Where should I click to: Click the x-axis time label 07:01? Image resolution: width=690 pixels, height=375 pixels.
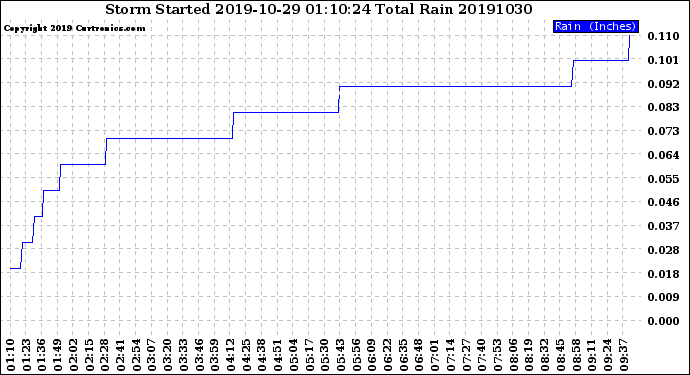435,355
